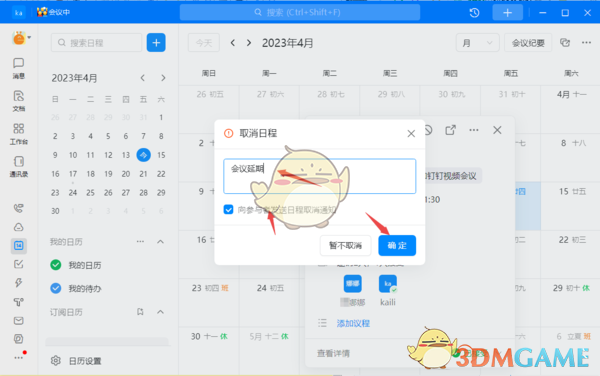Screen dimensions: 600x376
Task: Open the lightning bolt sidebar icon
Action: point(18,283)
